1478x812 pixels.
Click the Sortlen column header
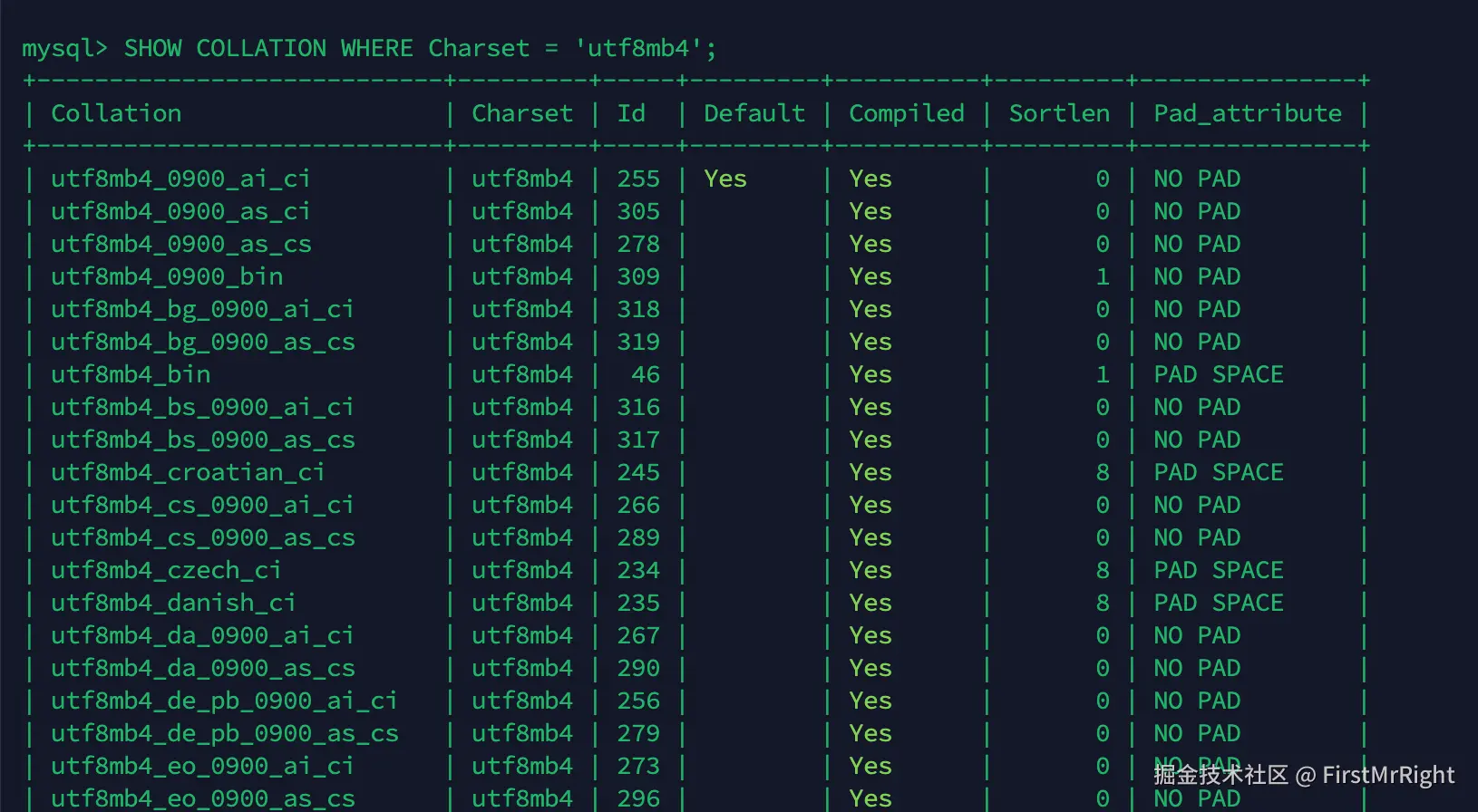(x=1059, y=113)
